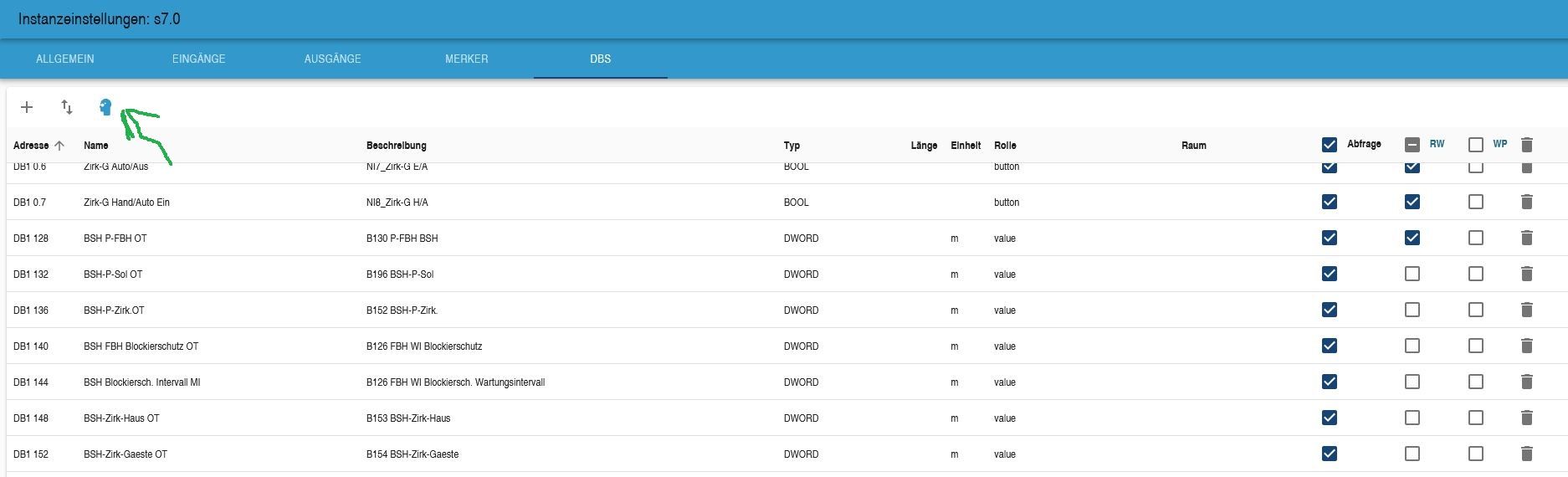Toggle header WP select-all checkbox
Viewport: 1568px width, 477px height.
(1476, 145)
